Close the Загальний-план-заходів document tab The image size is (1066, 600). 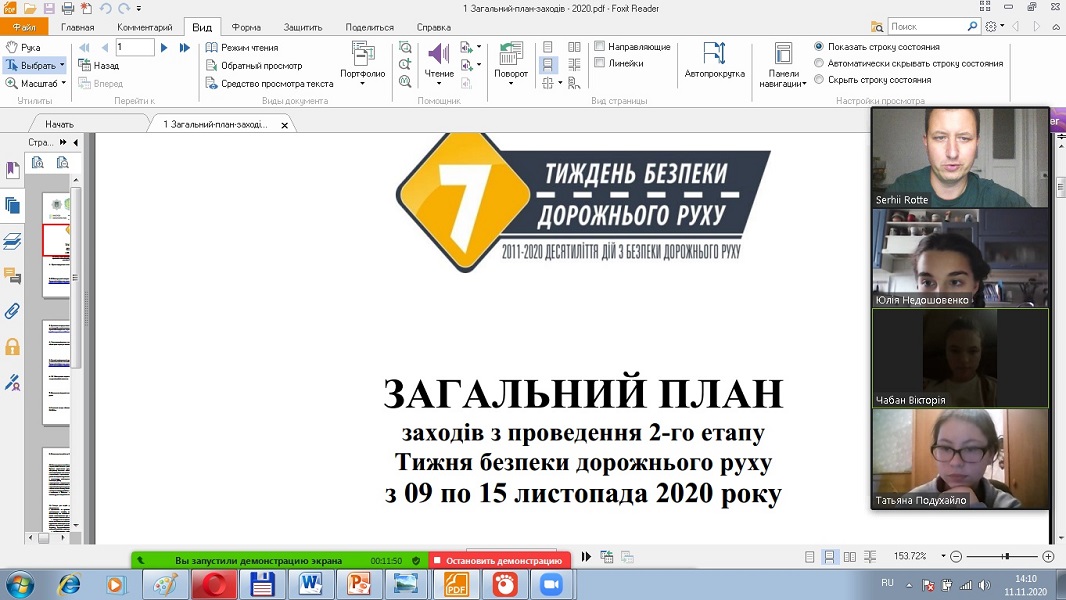pos(285,125)
